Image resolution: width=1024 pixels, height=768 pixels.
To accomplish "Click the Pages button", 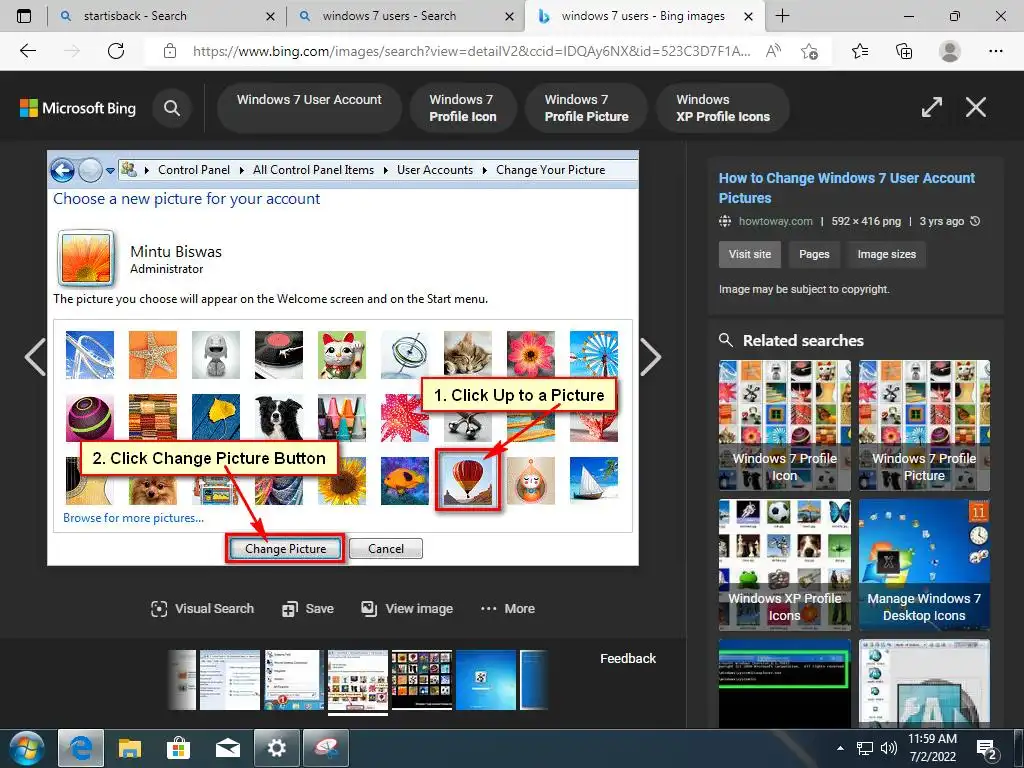I will (x=814, y=254).
